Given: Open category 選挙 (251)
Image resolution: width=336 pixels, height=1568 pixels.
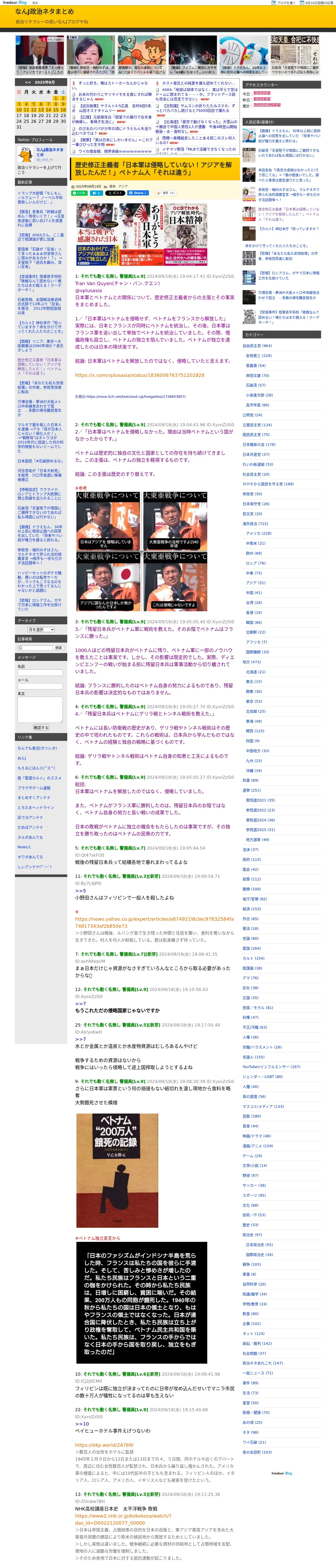Looking at the screenshot, I should point(251,790).
